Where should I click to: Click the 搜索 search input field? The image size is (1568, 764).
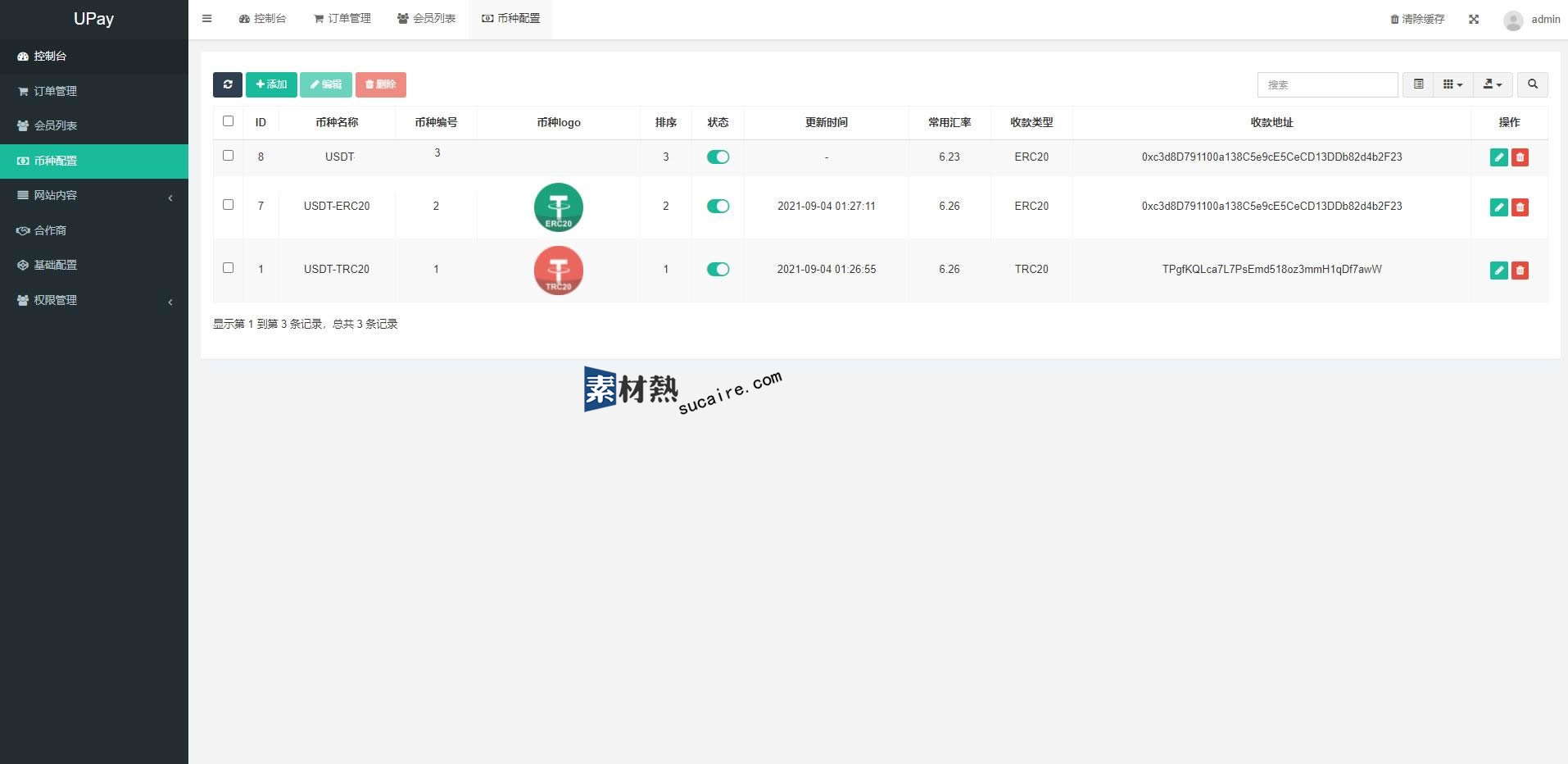1327,84
